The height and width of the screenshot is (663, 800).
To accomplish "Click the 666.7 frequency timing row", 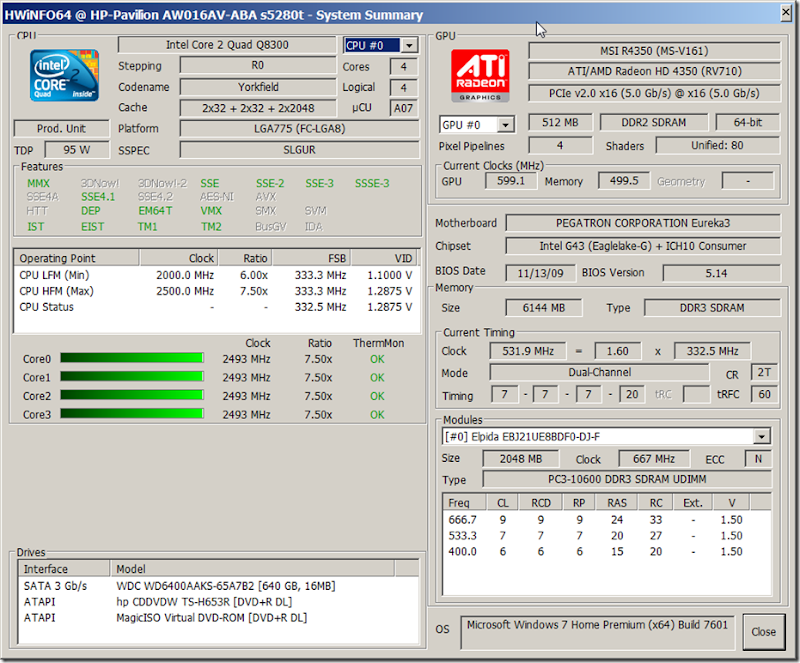I will [606, 521].
